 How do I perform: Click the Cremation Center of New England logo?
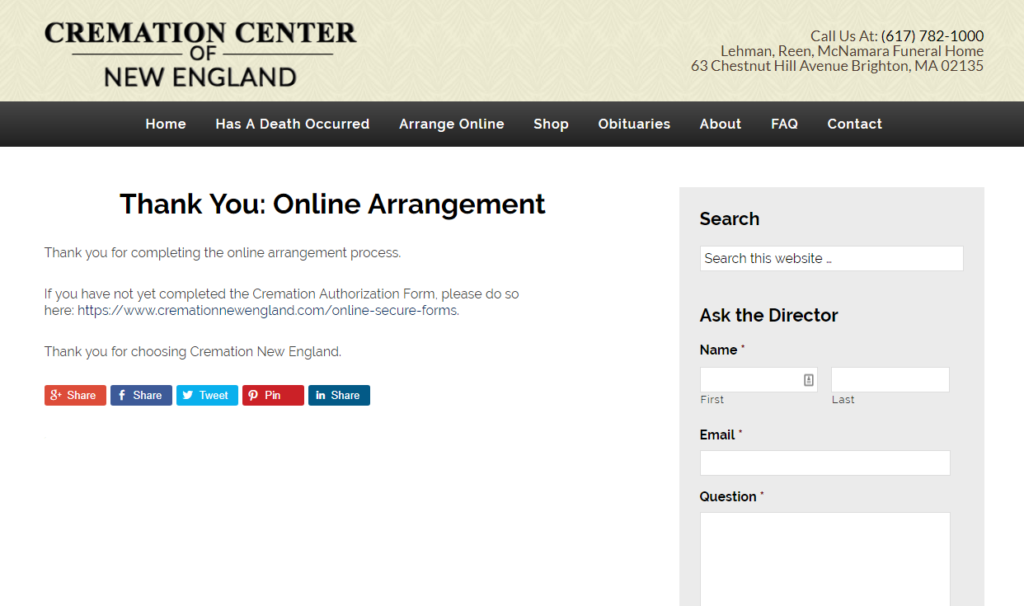tap(200, 55)
